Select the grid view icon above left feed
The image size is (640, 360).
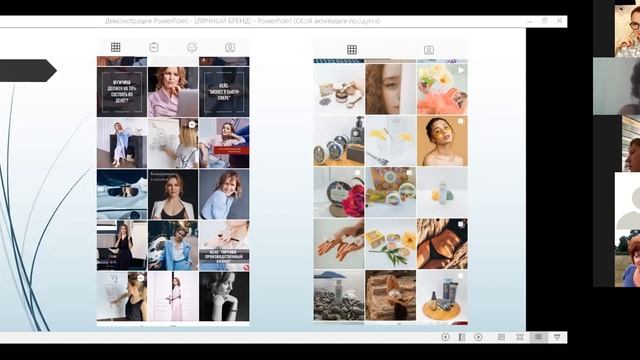pos(116,47)
